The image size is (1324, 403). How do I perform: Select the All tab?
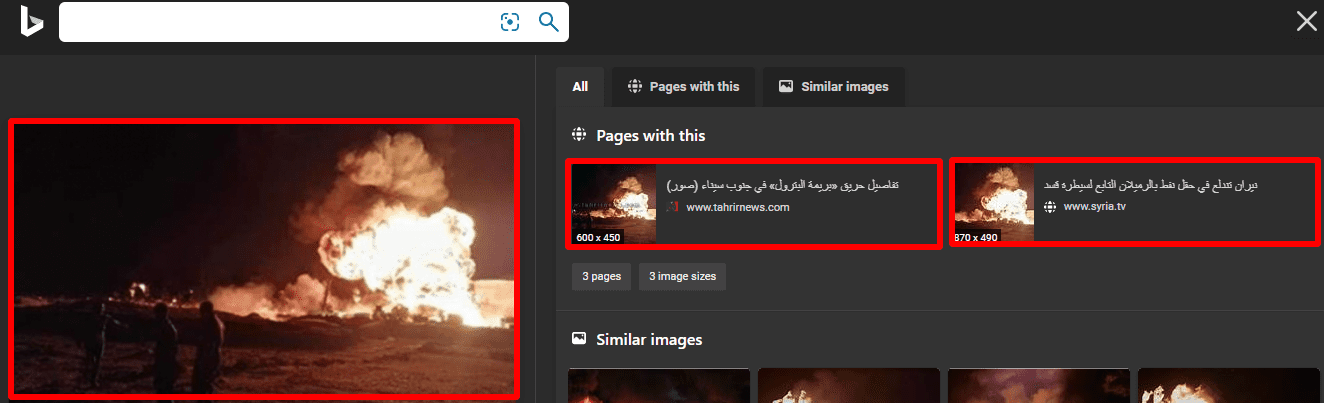click(x=580, y=87)
